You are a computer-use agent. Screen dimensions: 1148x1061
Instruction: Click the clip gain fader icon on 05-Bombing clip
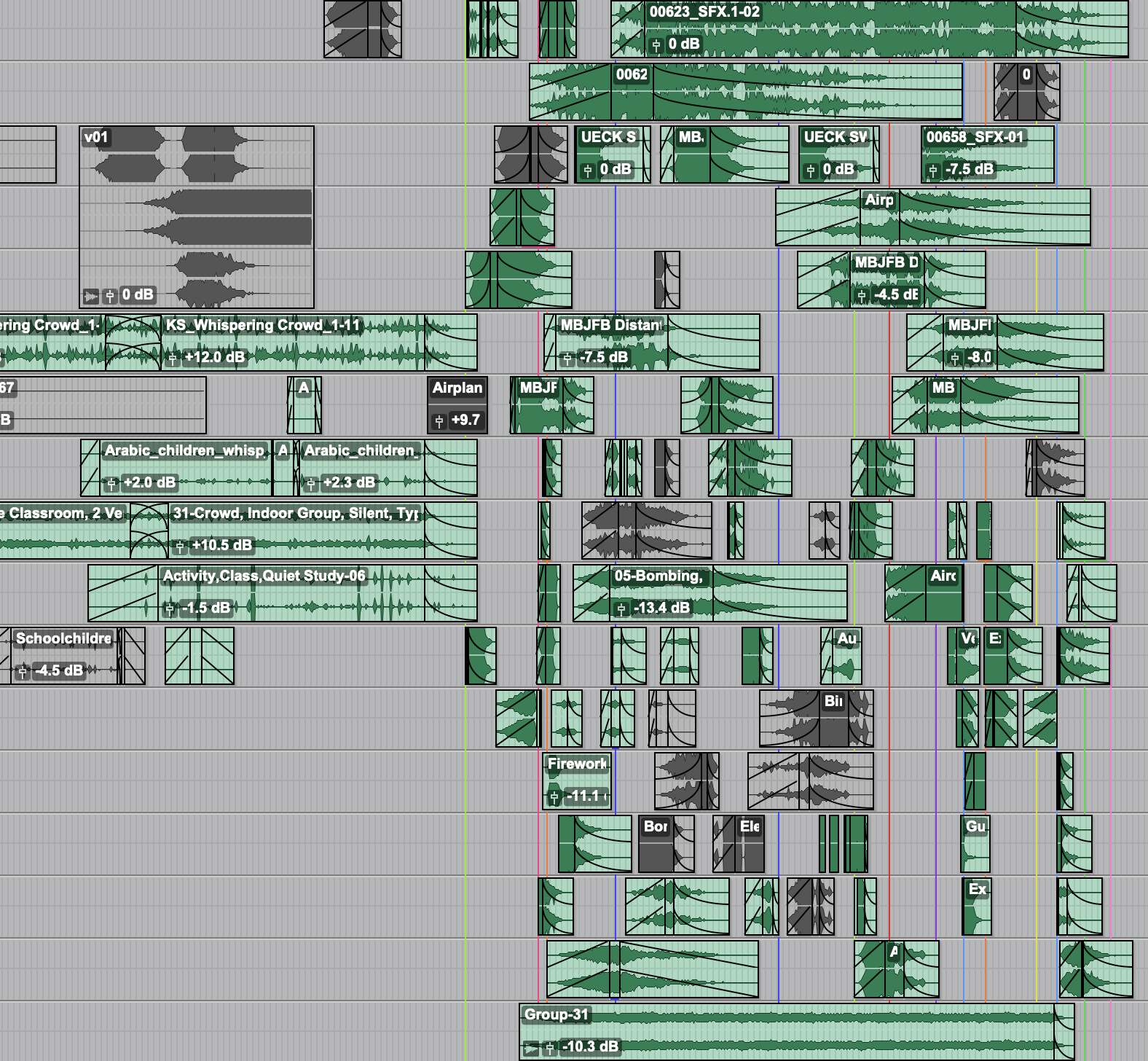621,608
